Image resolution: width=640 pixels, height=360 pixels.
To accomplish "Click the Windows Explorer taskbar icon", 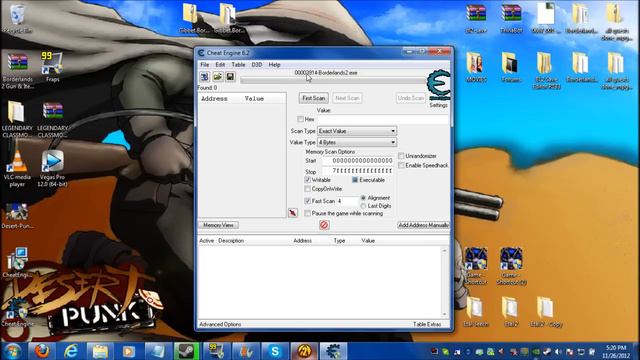I will tap(100, 351).
